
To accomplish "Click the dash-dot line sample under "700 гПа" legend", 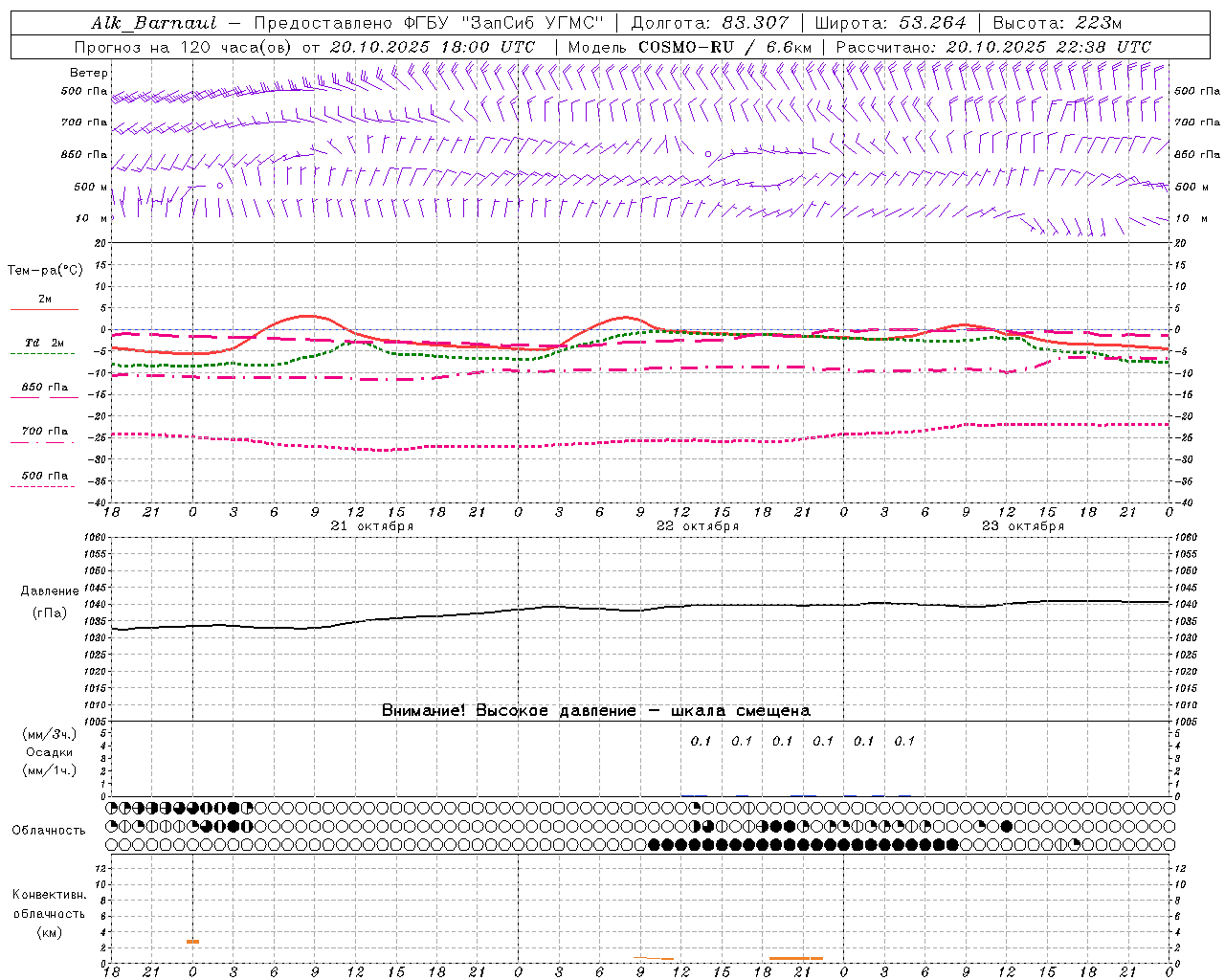I will point(42,442).
